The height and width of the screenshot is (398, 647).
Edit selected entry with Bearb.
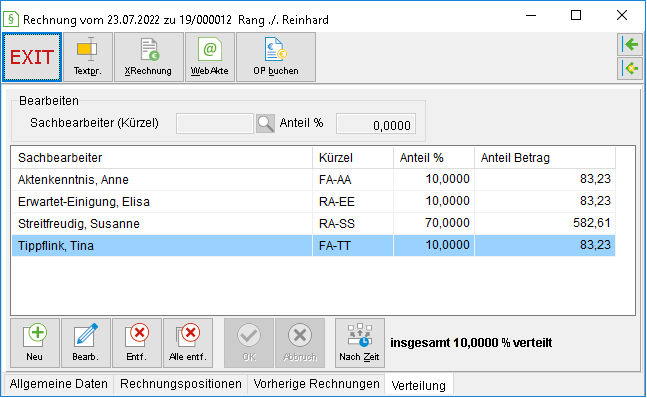pos(86,343)
